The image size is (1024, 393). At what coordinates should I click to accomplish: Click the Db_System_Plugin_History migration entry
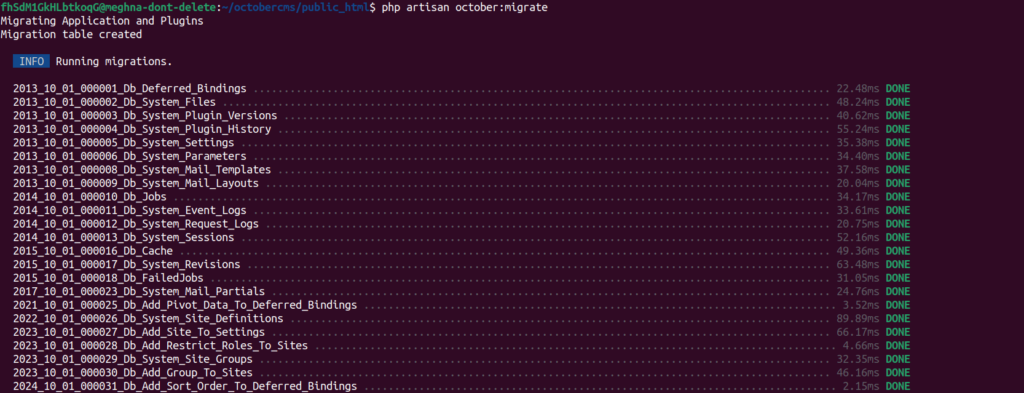tap(142, 129)
